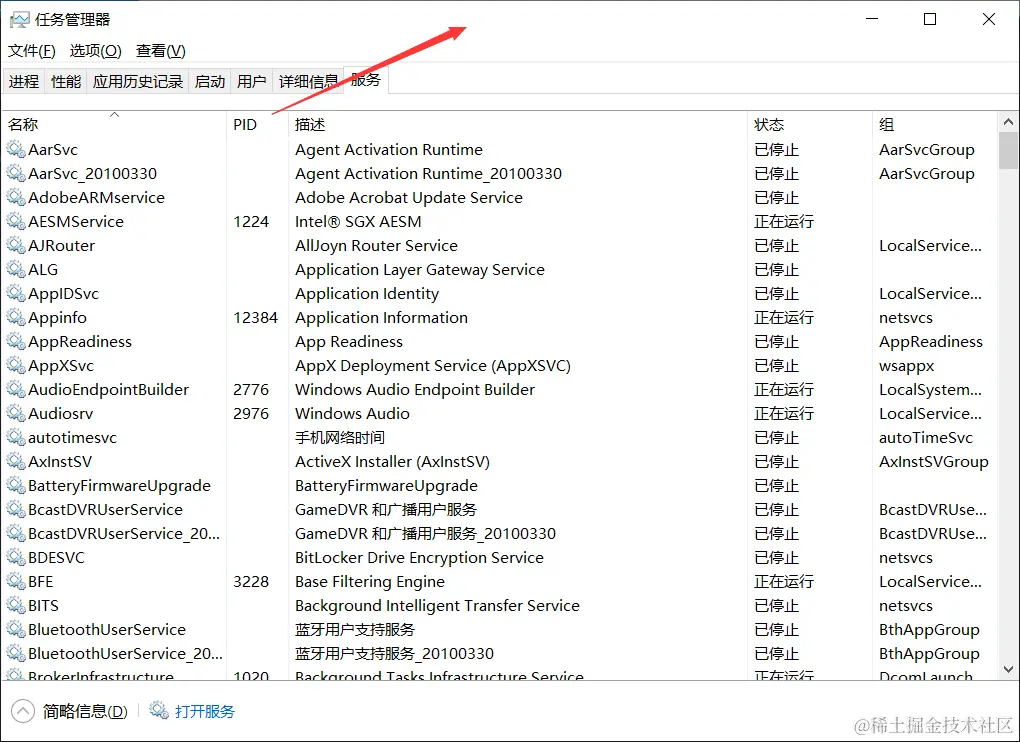Screen dimensions: 1020x742
Task: Sort by the PID column header
Action: pyautogui.click(x=258, y=124)
